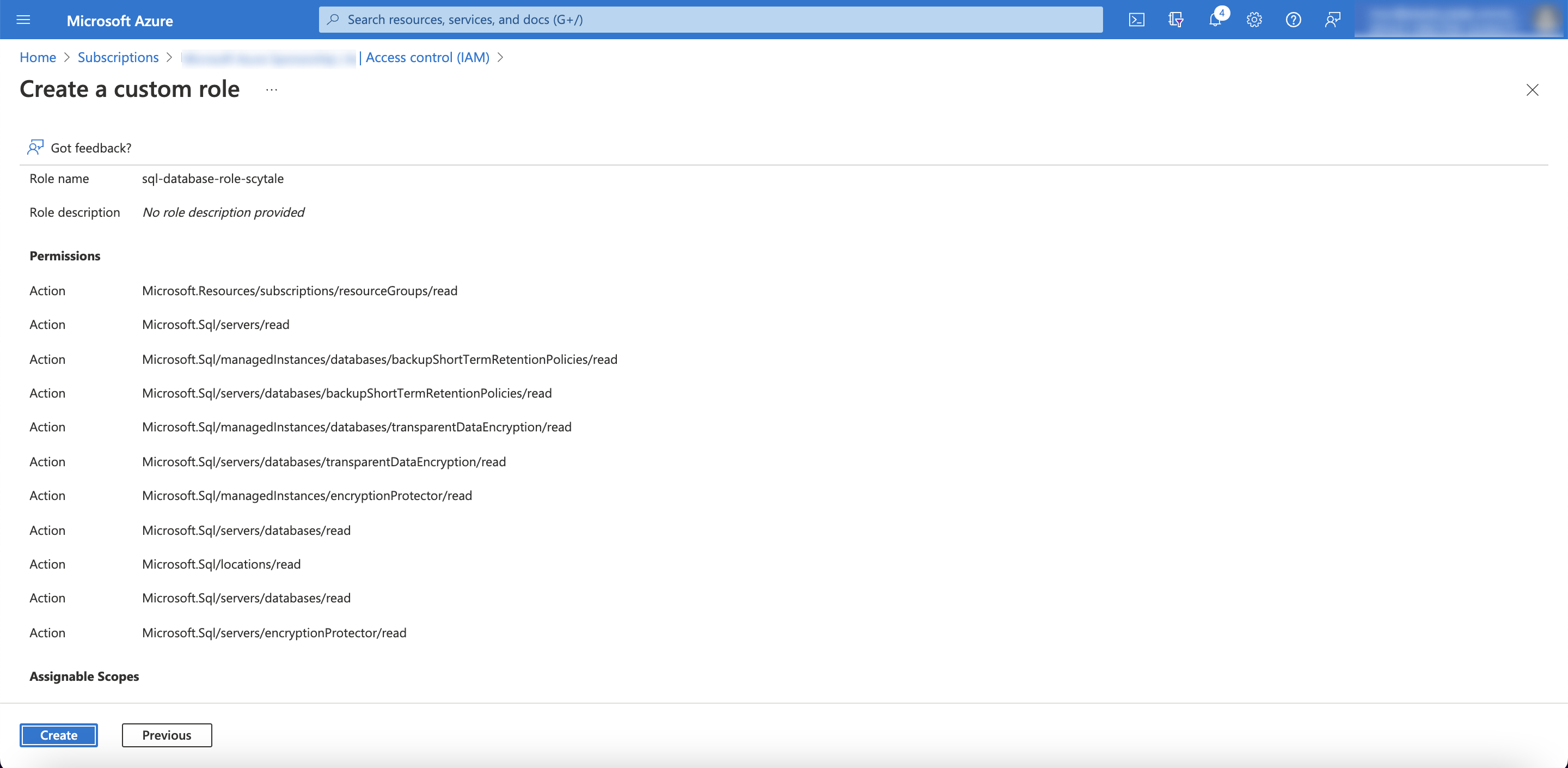1568x768 pixels.
Task: Click No role description provided text
Action: point(223,212)
